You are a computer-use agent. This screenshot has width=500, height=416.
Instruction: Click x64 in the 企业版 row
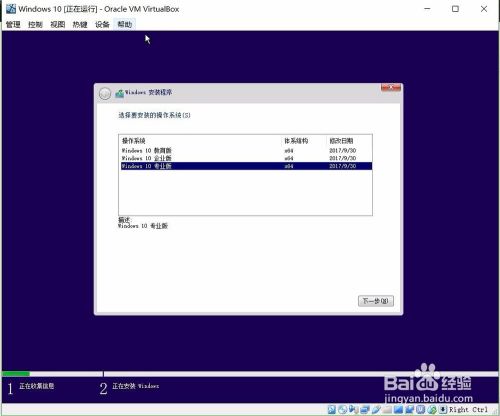289,158
